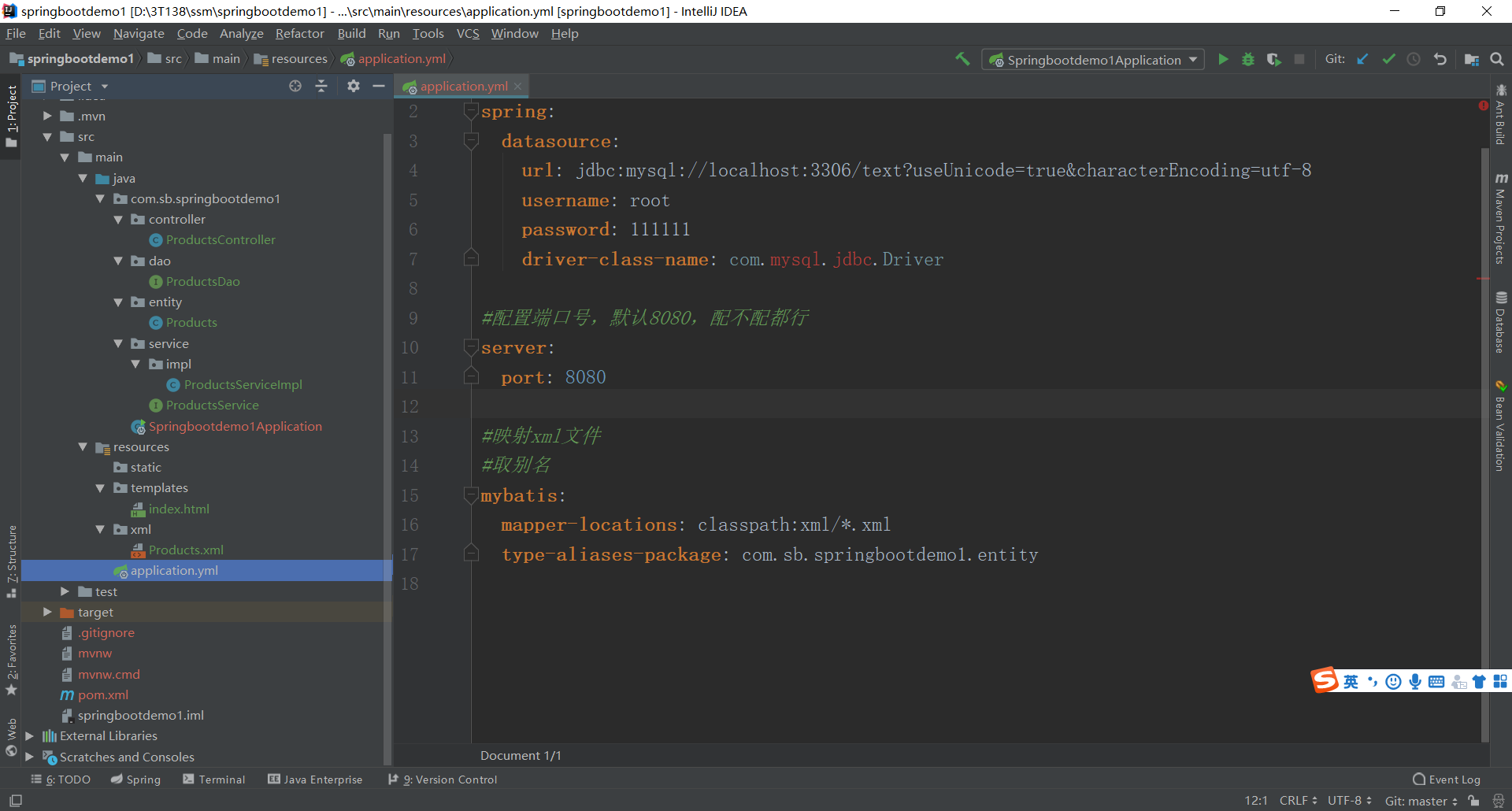Click the resources breadcrumb in navigation bar
This screenshot has height=811, width=1512.
click(x=291, y=59)
